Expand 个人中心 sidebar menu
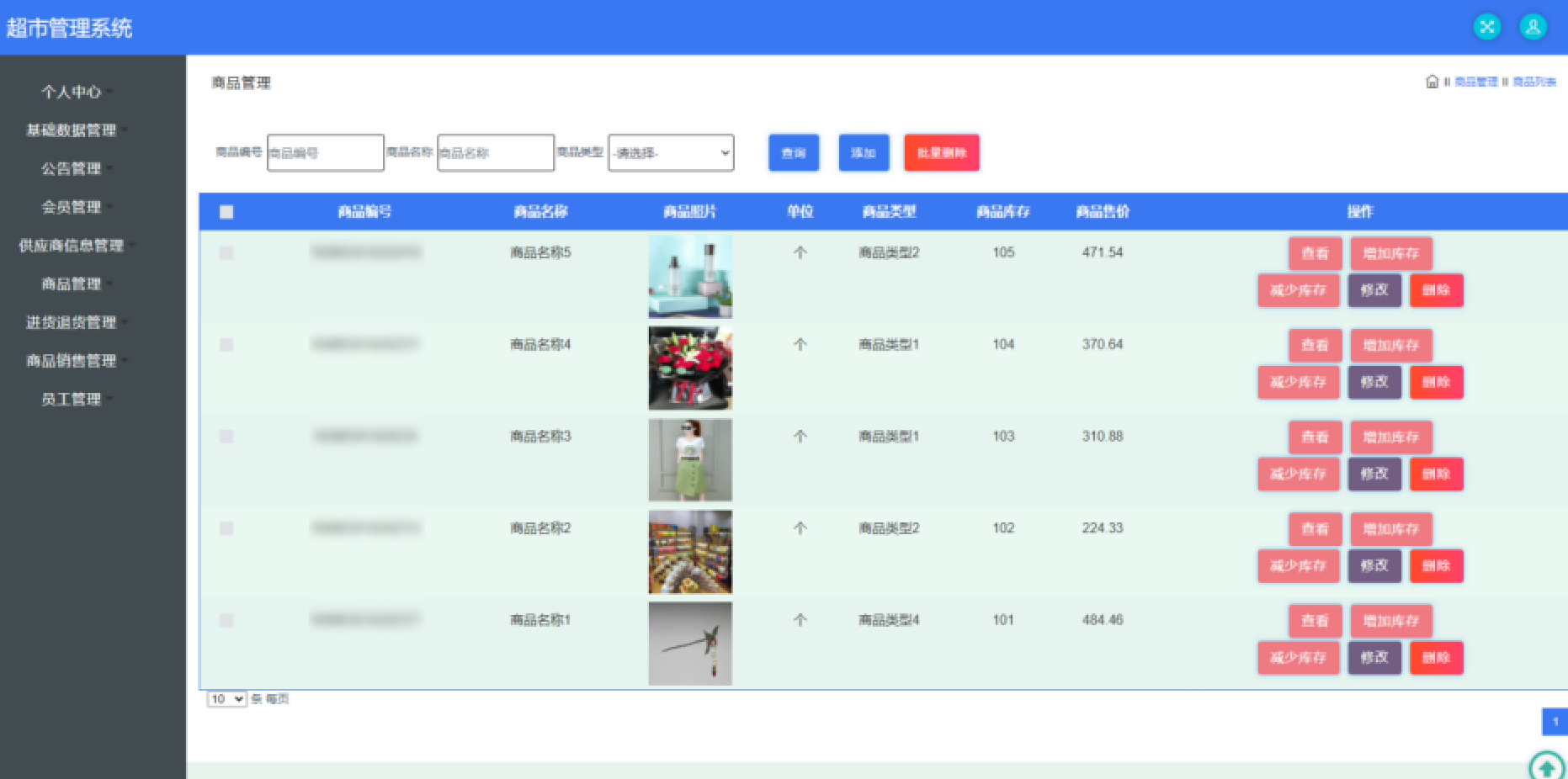 pyautogui.click(x=77, y=92)
